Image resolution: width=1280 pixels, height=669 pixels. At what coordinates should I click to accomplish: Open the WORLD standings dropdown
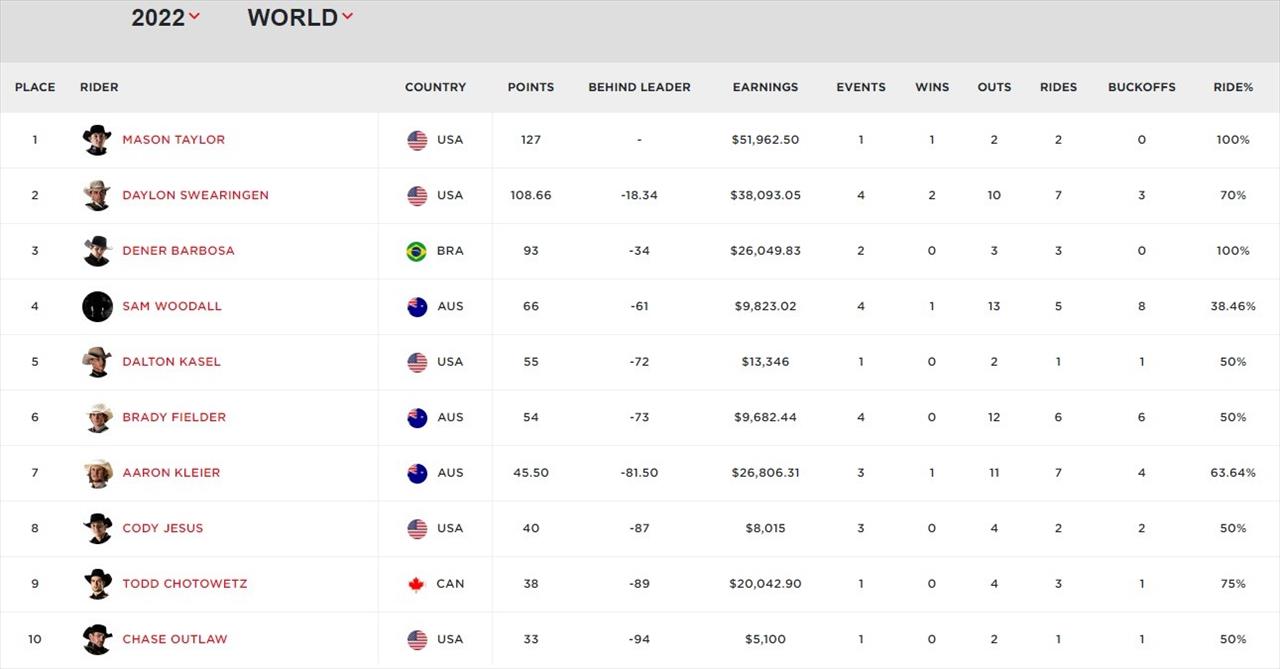pyautogui.click(x=300, y=17)
